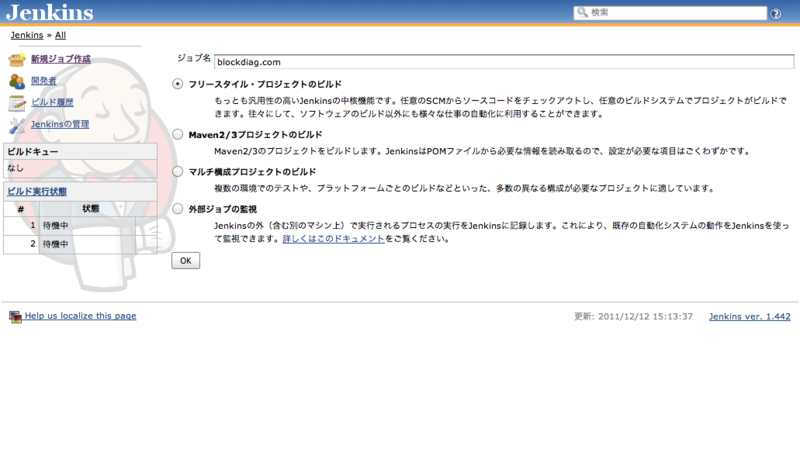Click the Maven2/3プロジェクトのビルド label
Viewport: 800px width, 449px height.
(x=256, y=135)
